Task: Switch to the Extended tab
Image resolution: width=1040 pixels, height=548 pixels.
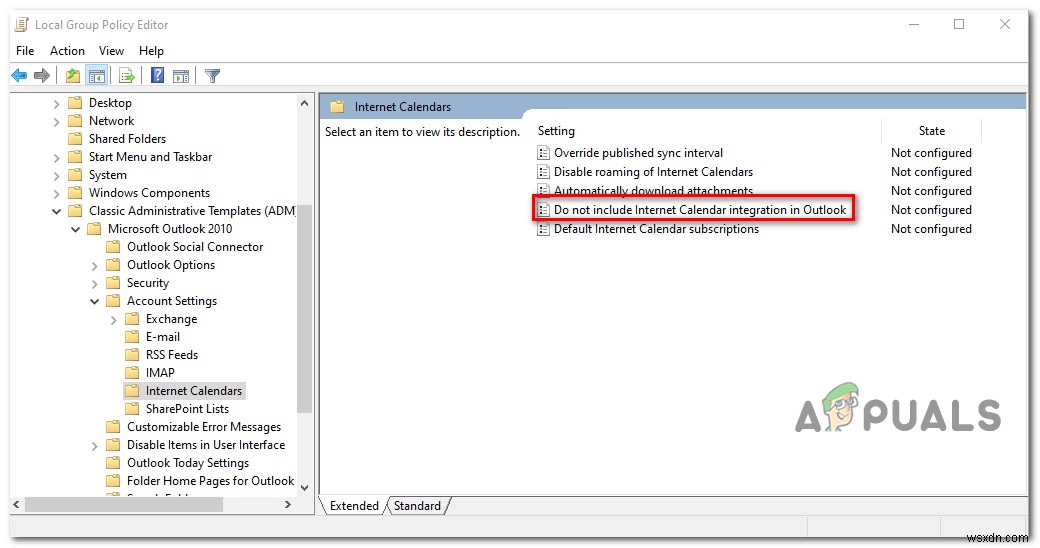Action: point(354,506)
